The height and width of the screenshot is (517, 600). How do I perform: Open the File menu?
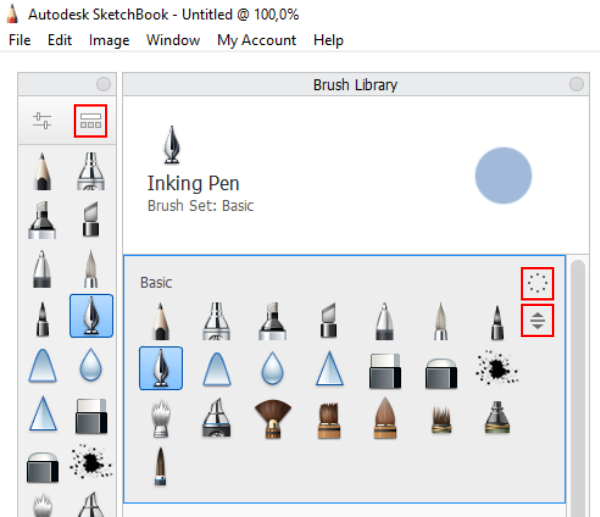click(20, 40)
